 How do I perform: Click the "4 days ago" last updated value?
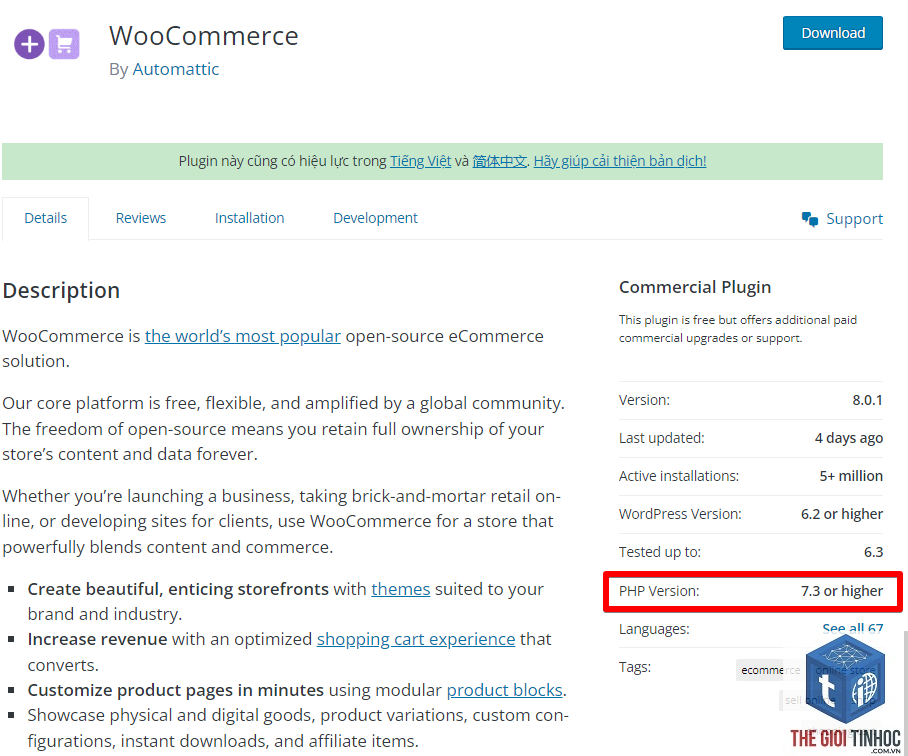[x=848, y=438]
